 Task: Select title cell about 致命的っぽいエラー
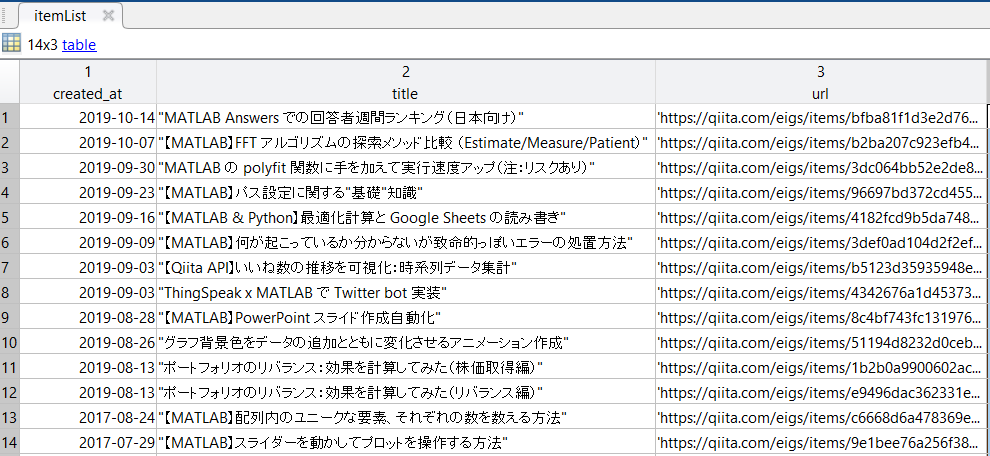point(405,242)
